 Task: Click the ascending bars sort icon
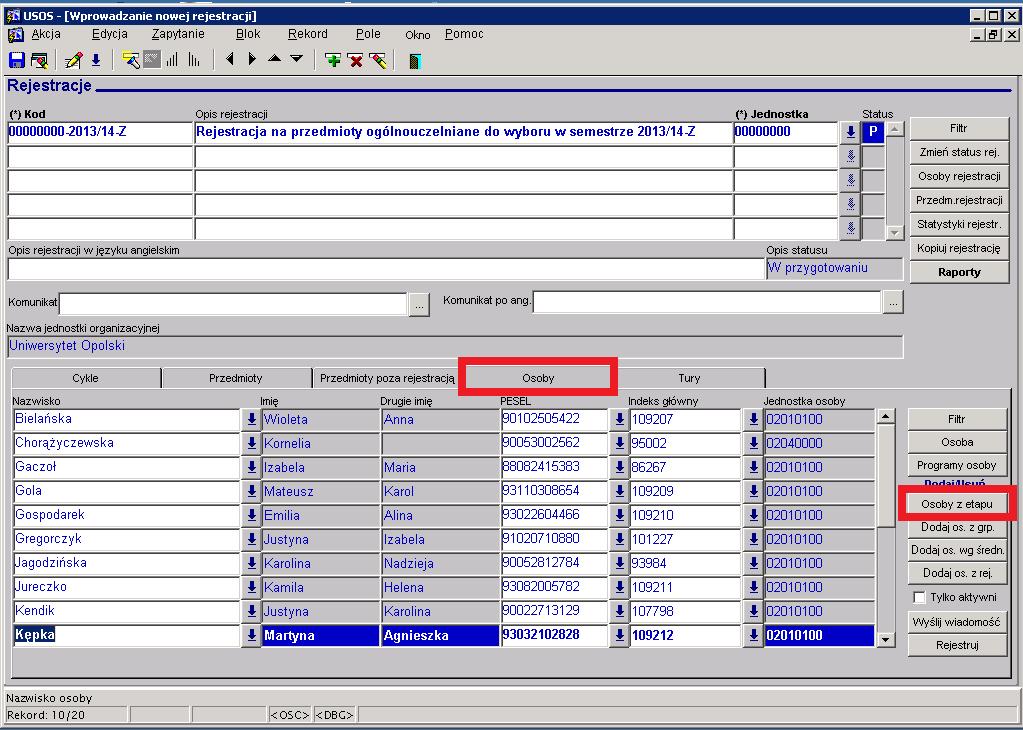tap(172, 61)
